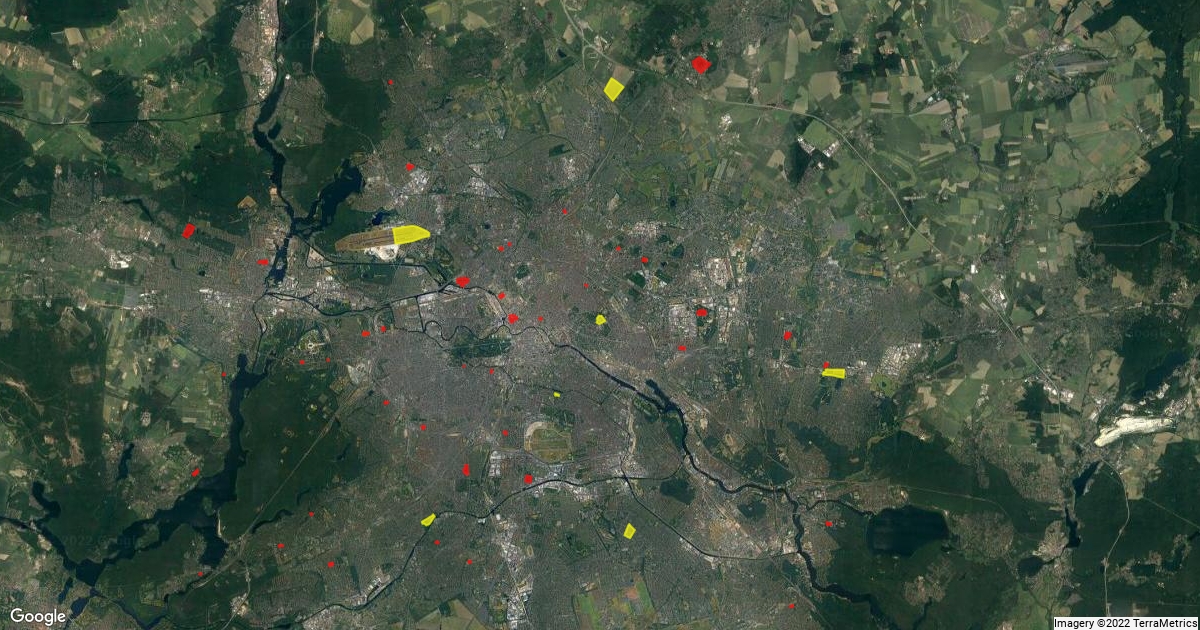Open the Google logo link
The width and height of the screenshot is (1200, 630).
pyautogui.click(x=38, y=616)
